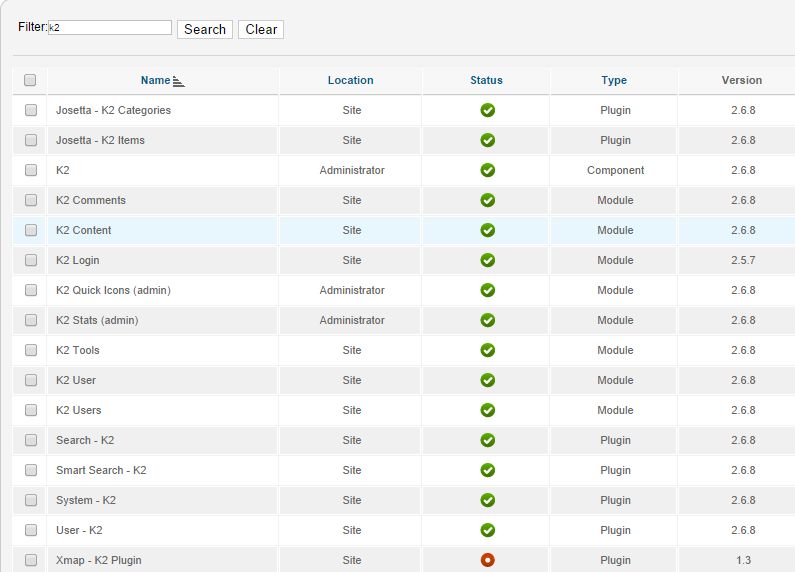Disable Search - K2 plugin via status icon
The image size is (795, 572).
click(x=487, y=440)
